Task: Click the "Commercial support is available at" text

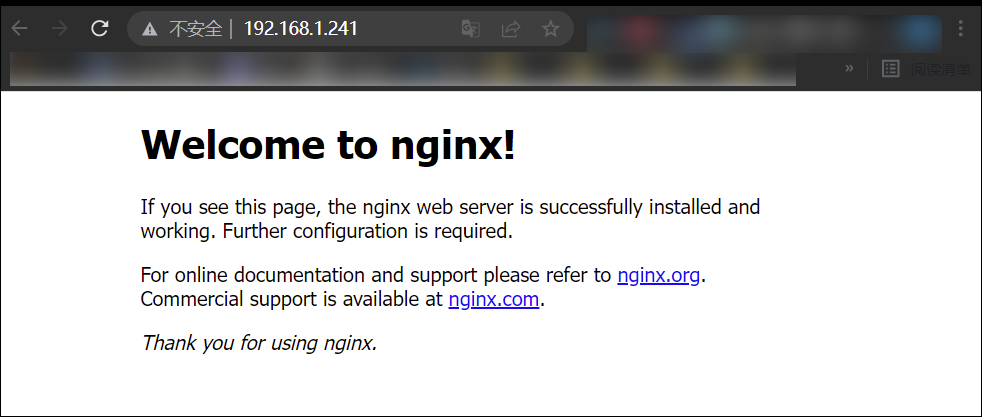Action: click(x=292, y=299)
